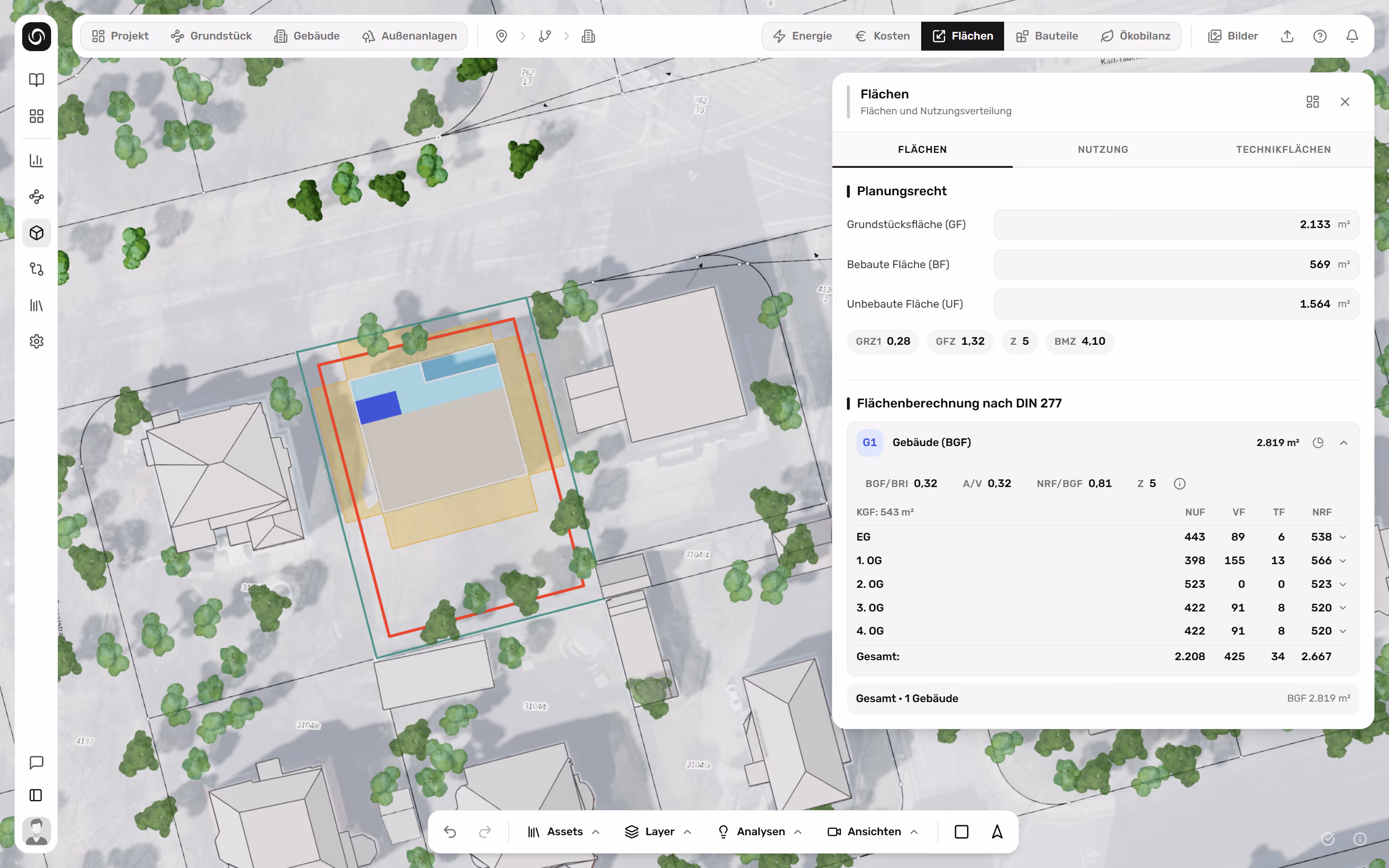Select the 3D cube icon in sidebar
Viewport: 1389px width, 868px height.
coord(36,233)
